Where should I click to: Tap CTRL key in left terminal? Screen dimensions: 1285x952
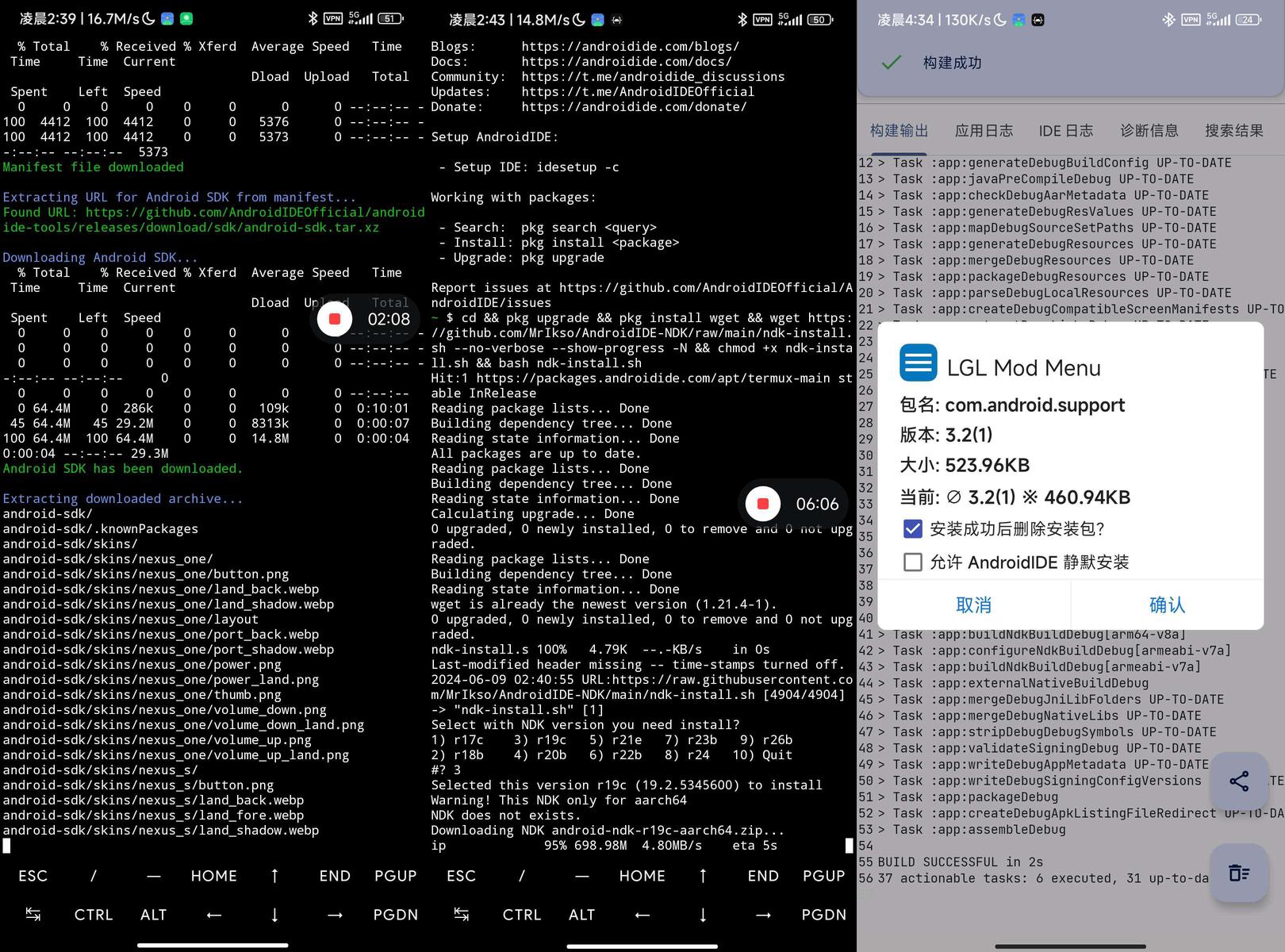[93, 915]
